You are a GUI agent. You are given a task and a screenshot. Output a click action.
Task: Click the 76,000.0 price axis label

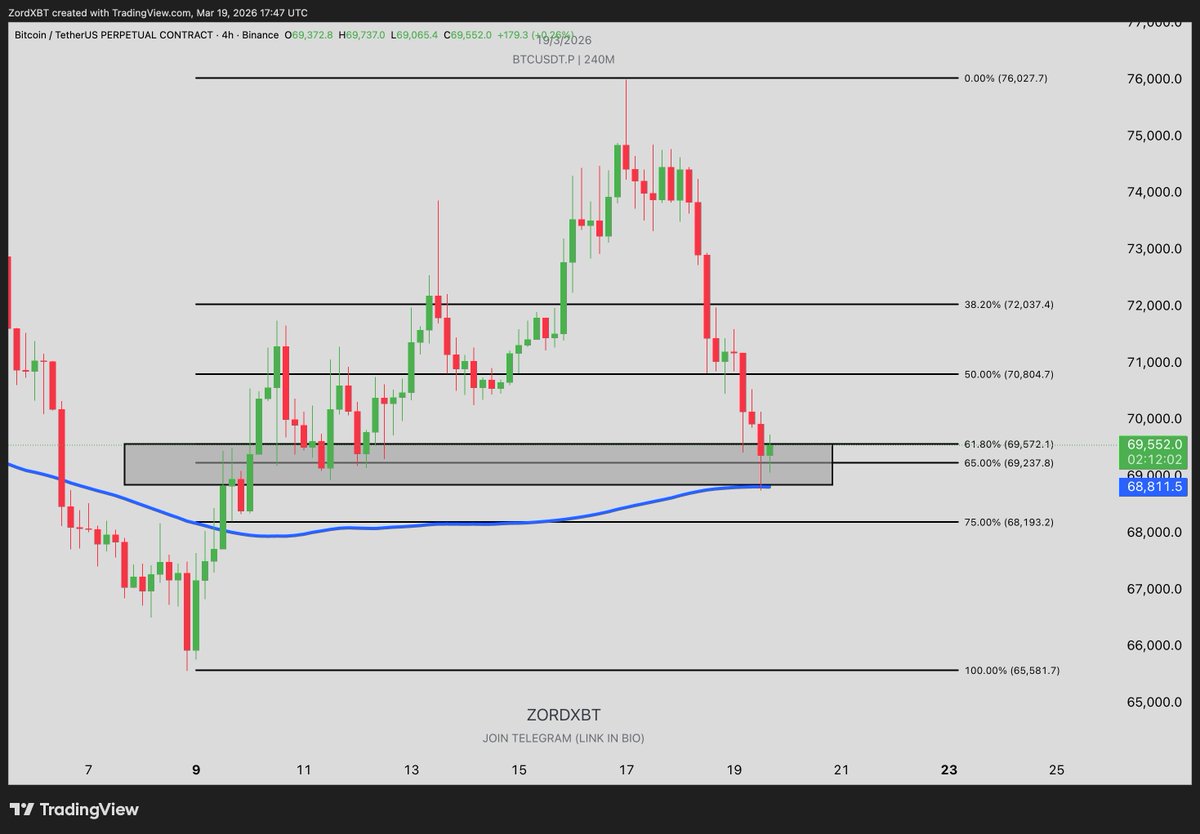coord(1156,79)
